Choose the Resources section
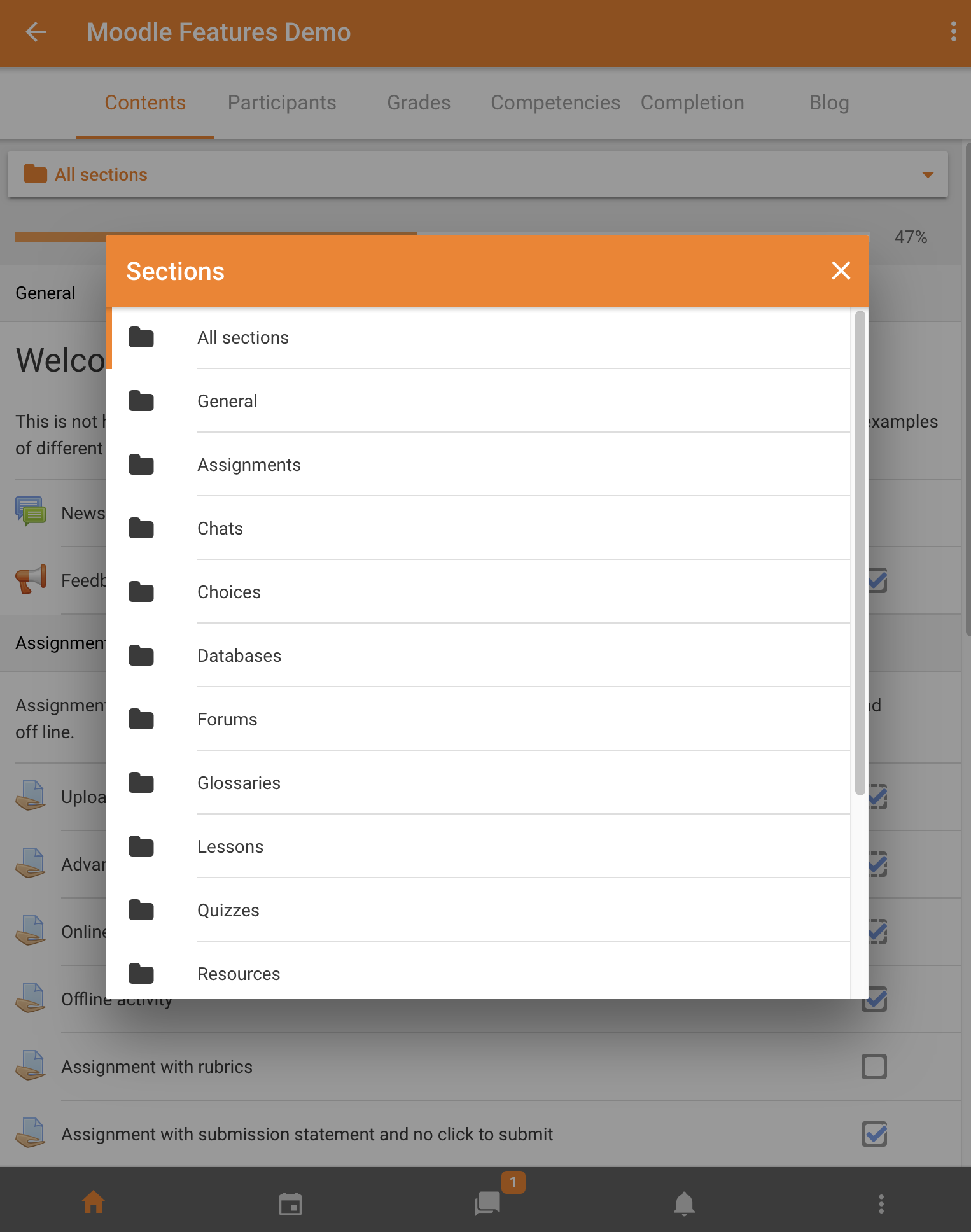Viewport: 971px width, 1232px height. [478, 970]
